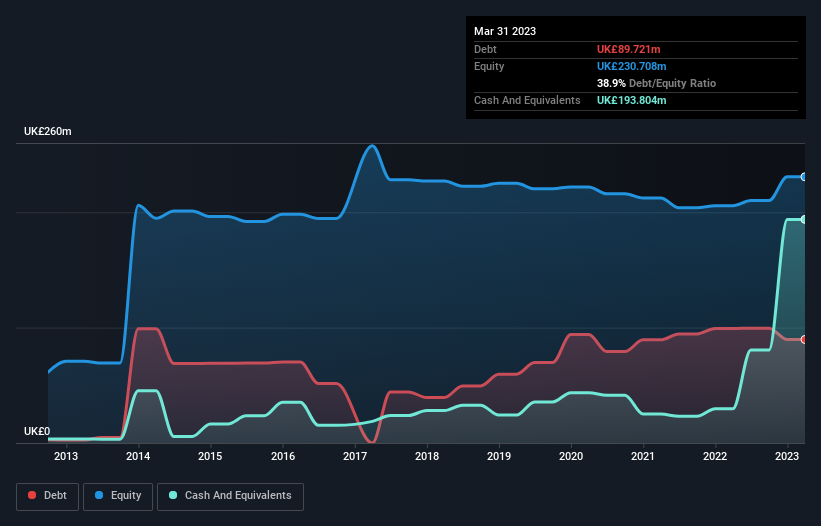Click the red Debt endpoint marker
This screenshot has height=526, width=821.
click(804, 339)
